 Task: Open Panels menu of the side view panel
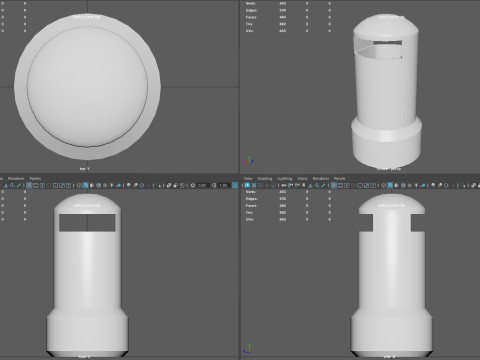point(340,179)
